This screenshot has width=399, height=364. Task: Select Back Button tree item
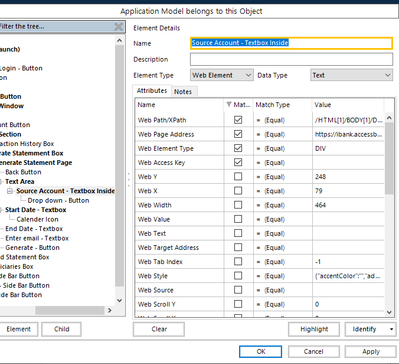coord(23,172)
